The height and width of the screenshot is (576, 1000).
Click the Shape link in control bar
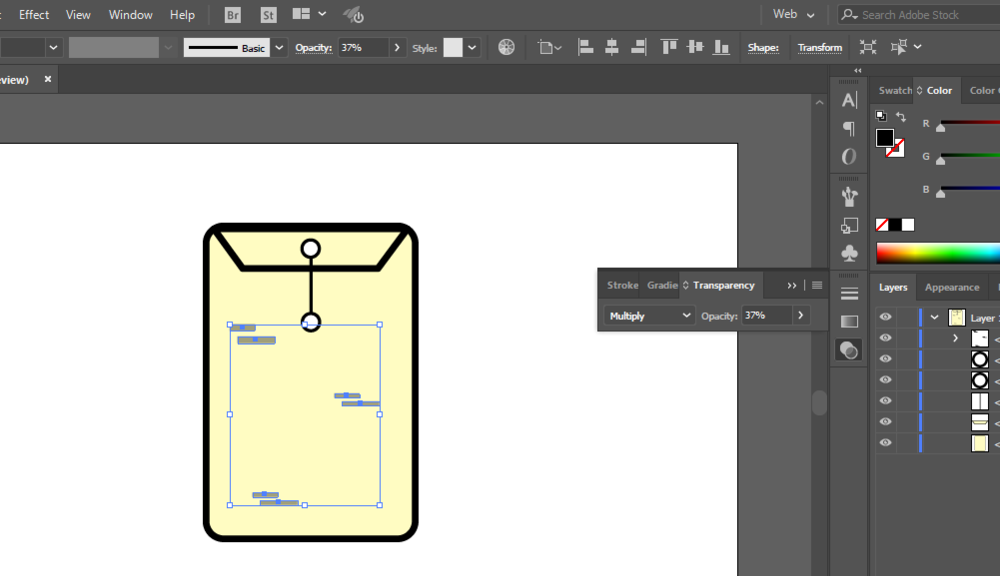tap(763, 47)
